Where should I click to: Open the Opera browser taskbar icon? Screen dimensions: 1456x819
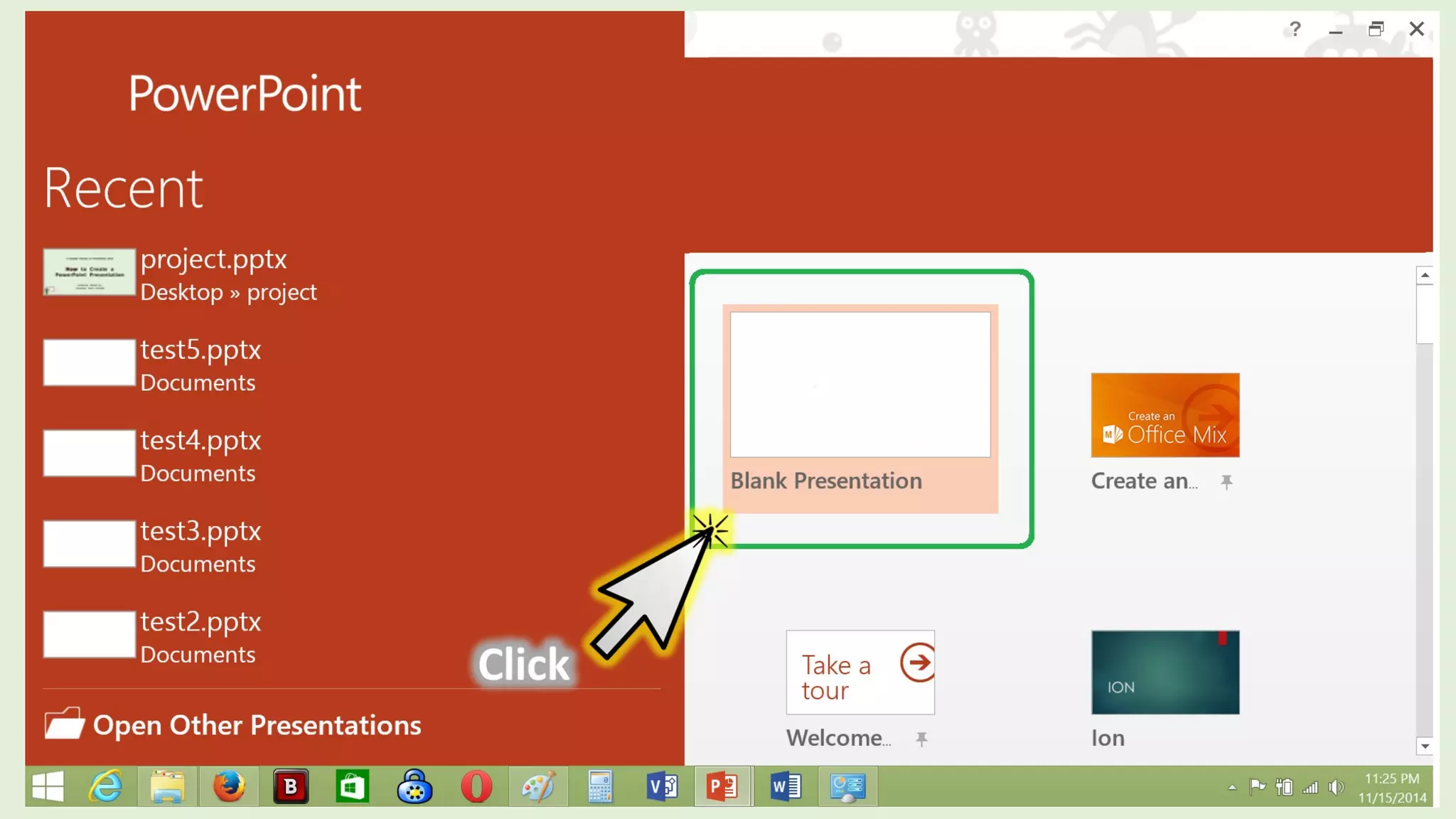tap(476, 787)
